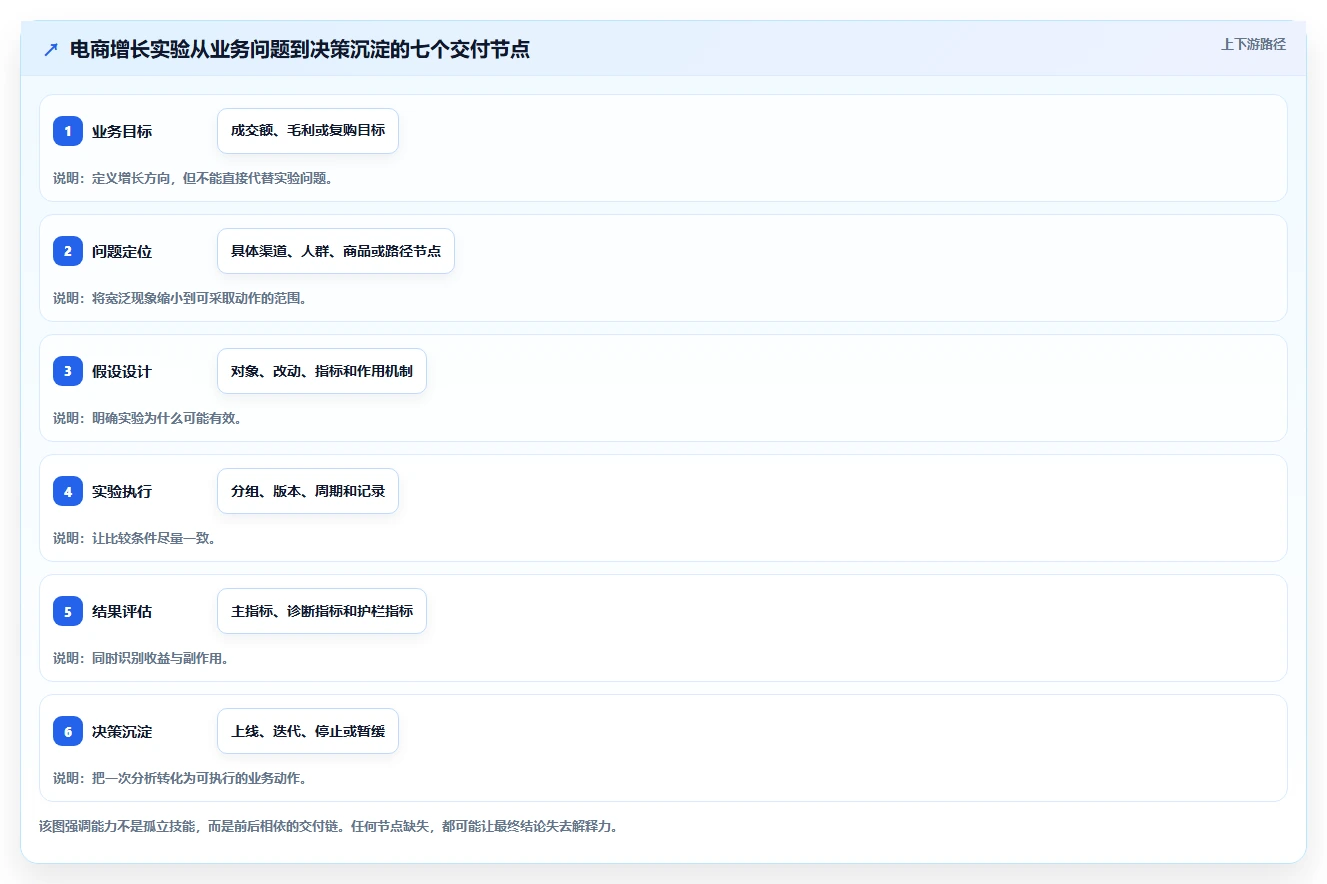
Task: Click the 实验执行 step label
Action: (122, 492)
